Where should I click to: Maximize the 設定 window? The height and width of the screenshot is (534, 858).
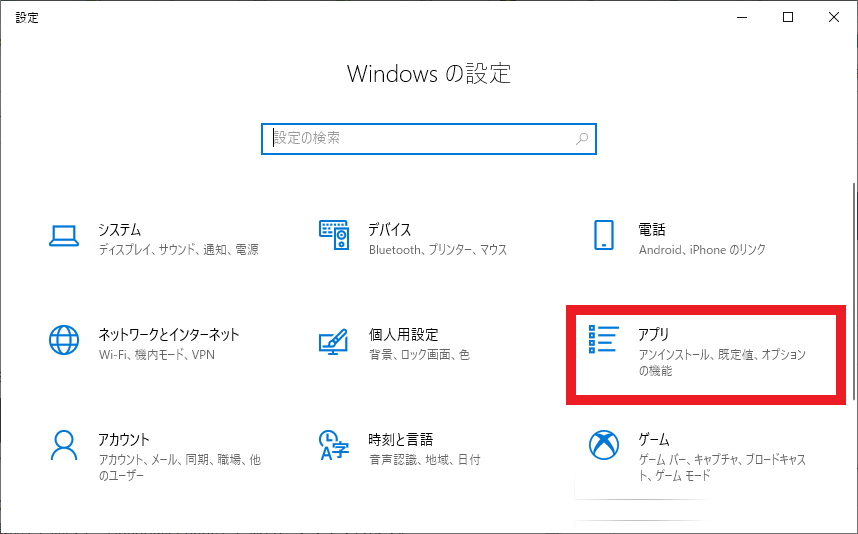pyautogui.click(x=788, y=18)
